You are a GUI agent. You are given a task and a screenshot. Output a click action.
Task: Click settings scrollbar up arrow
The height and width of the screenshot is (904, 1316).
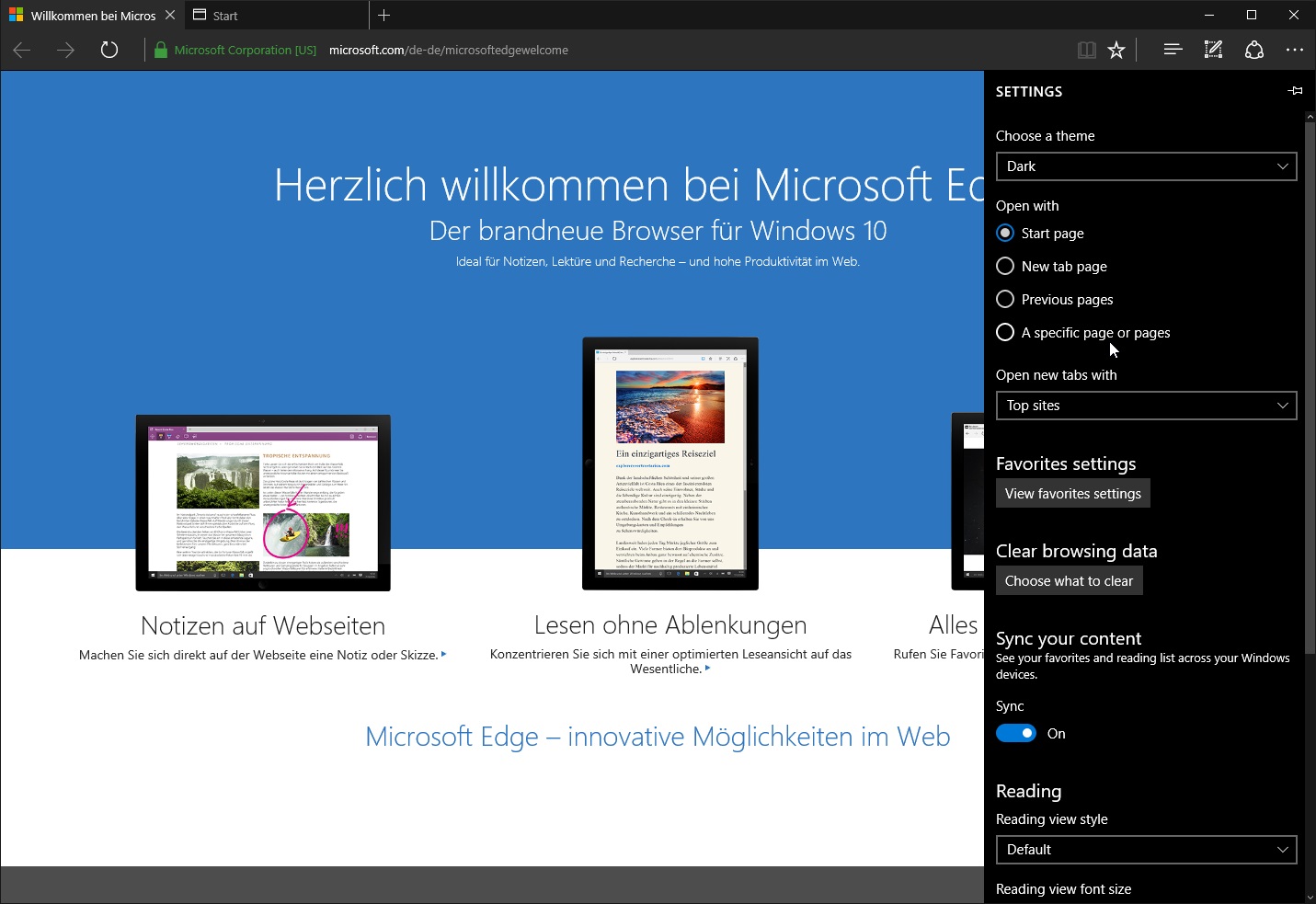(x=1310, y=117)
